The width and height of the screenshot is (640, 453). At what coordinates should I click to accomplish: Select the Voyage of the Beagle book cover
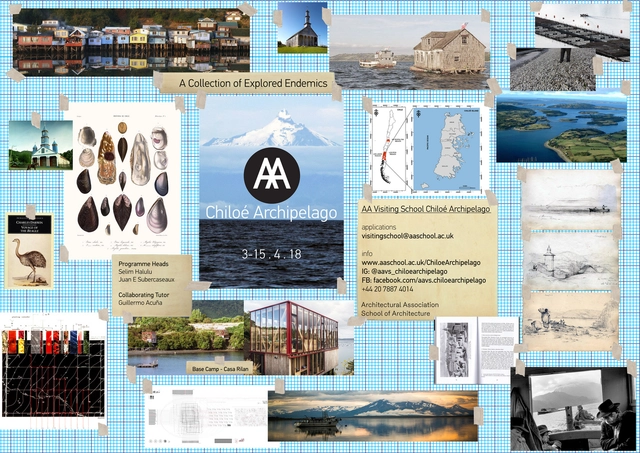29,251
